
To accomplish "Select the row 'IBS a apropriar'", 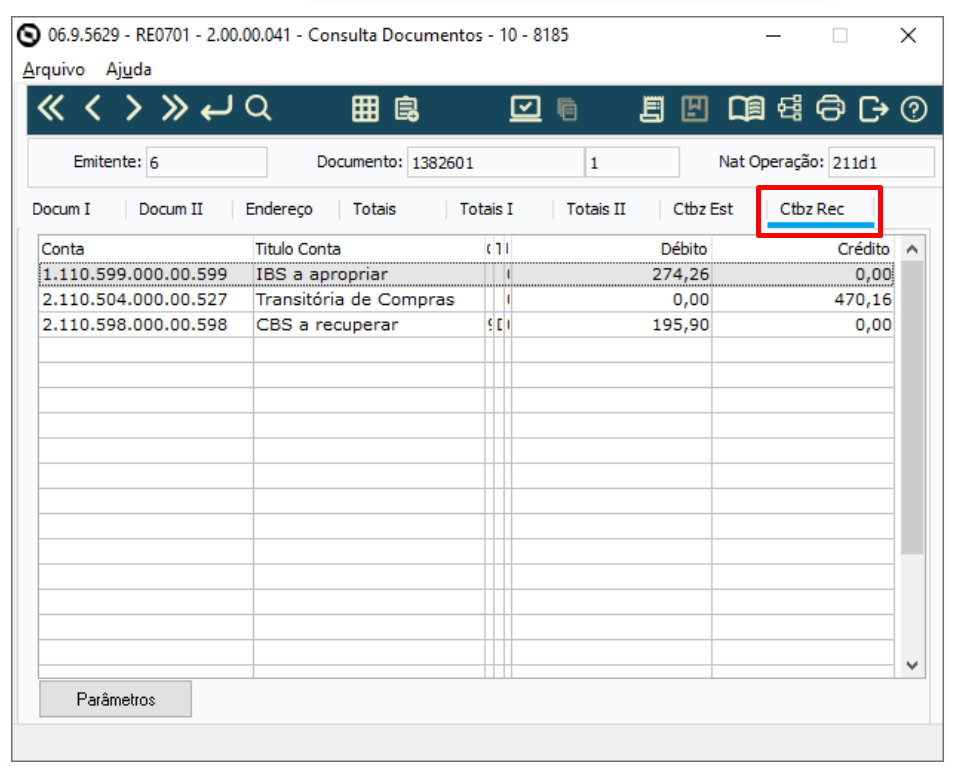I will (x=466, y=274).
